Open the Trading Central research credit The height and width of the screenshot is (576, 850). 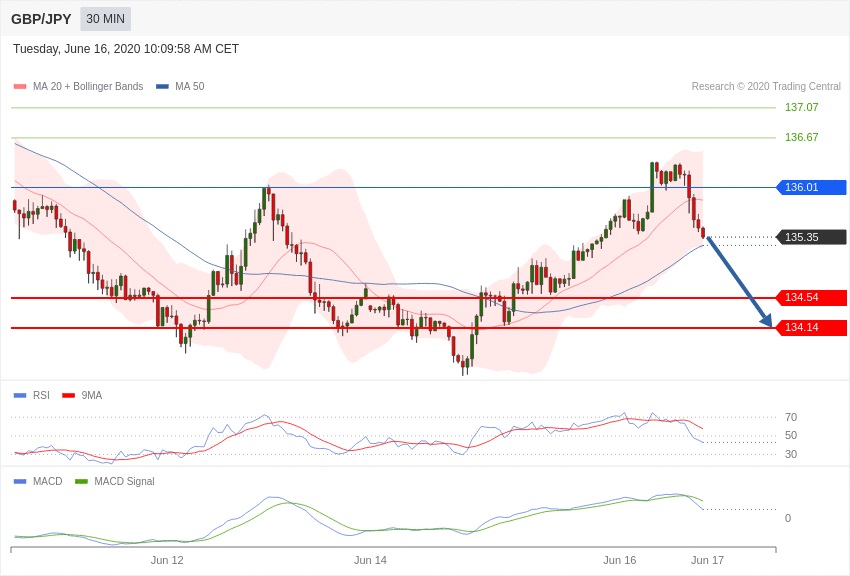click(x=766, y=87)
